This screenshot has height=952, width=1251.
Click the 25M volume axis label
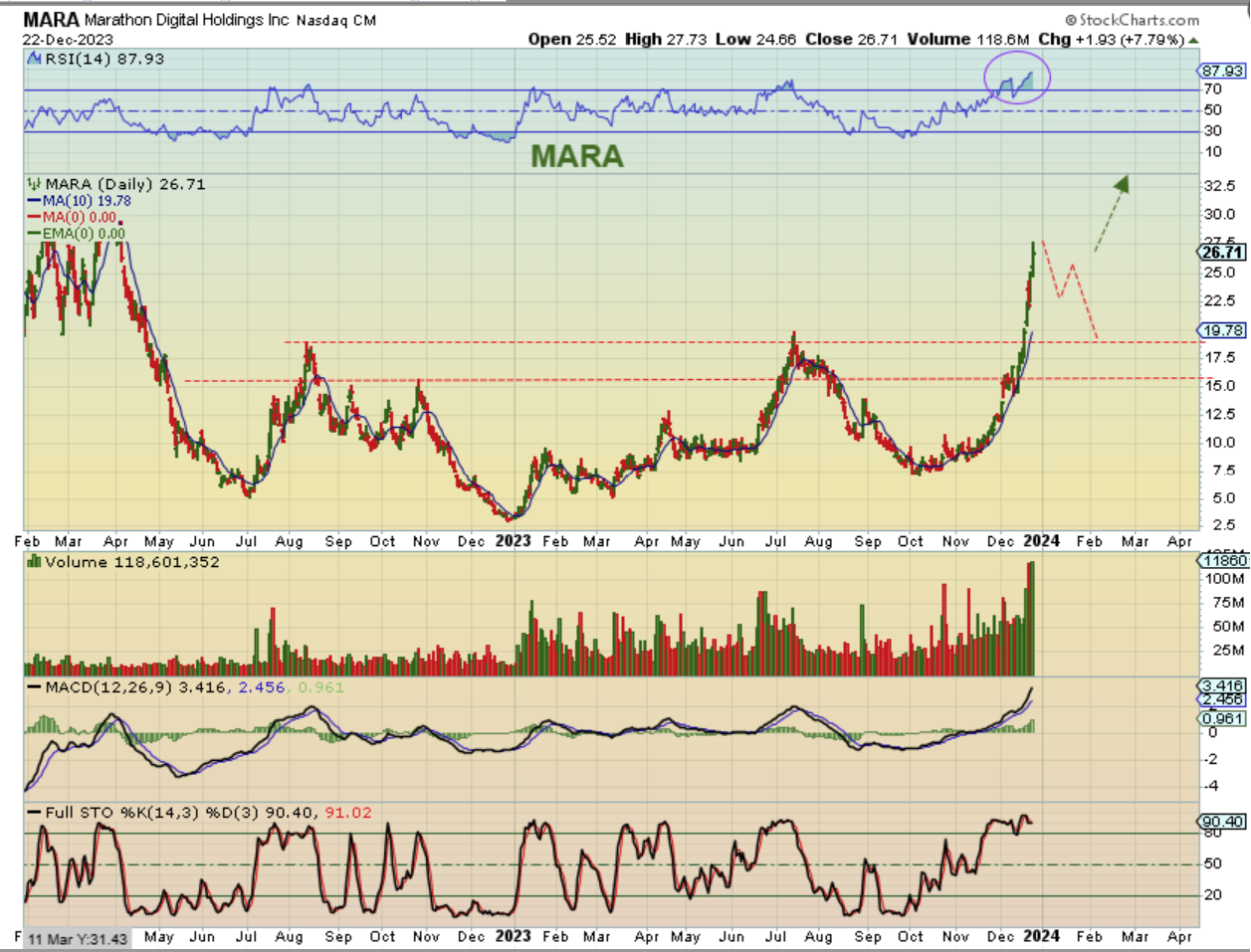tap(1228, 651)
